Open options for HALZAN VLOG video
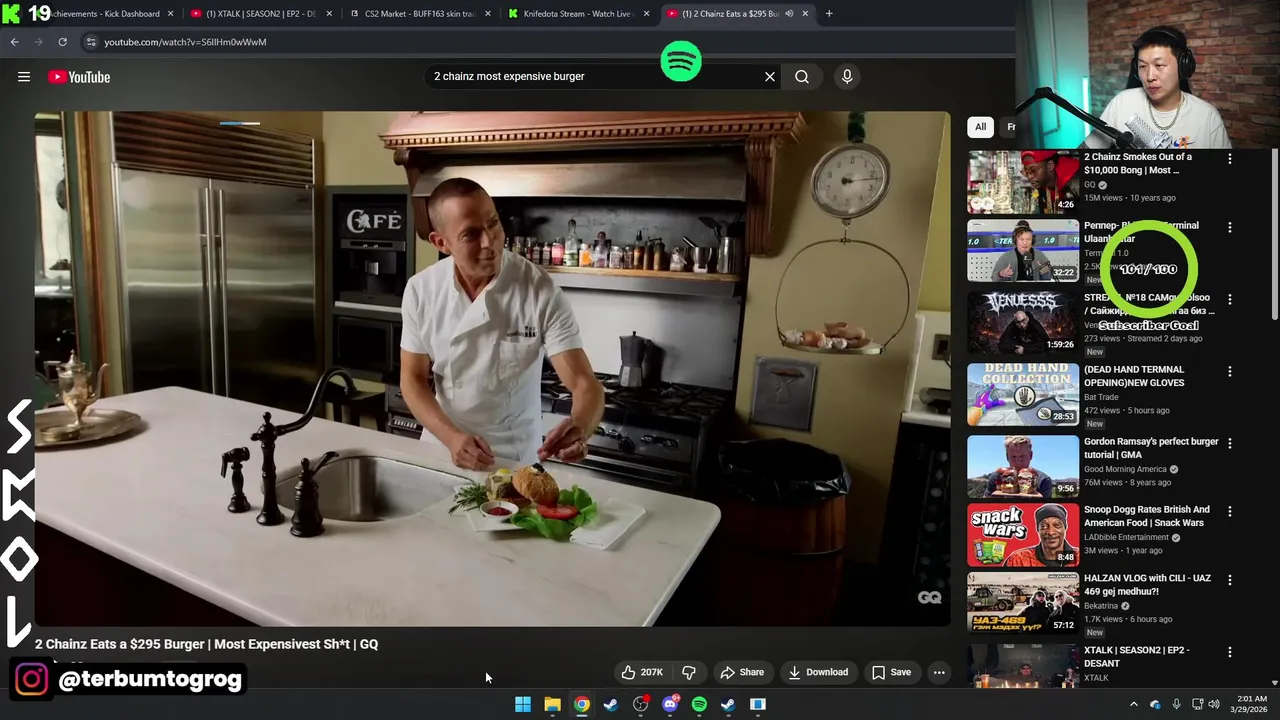Viewport: 1280px width, 720px height. [x=1230, y=579]
